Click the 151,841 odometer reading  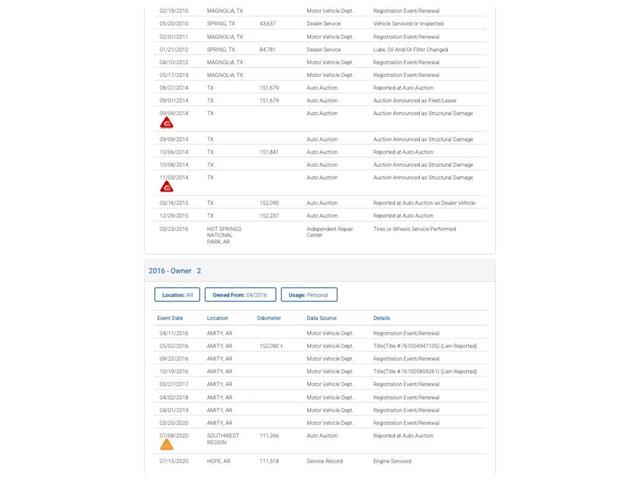269,152
